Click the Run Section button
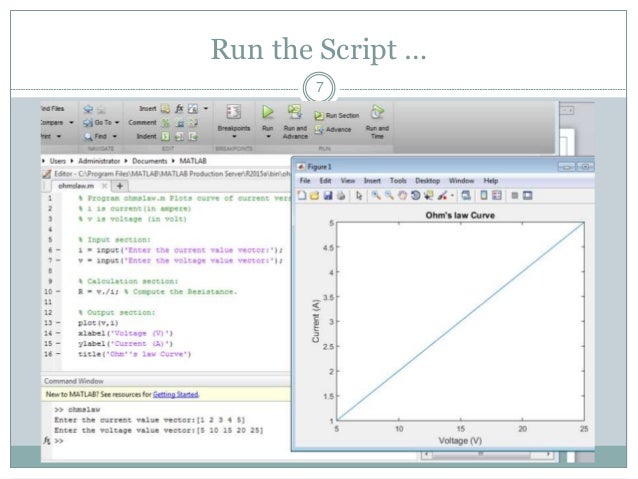The width and height of the screenshot is (638, 479). click(x=336, y=116)
